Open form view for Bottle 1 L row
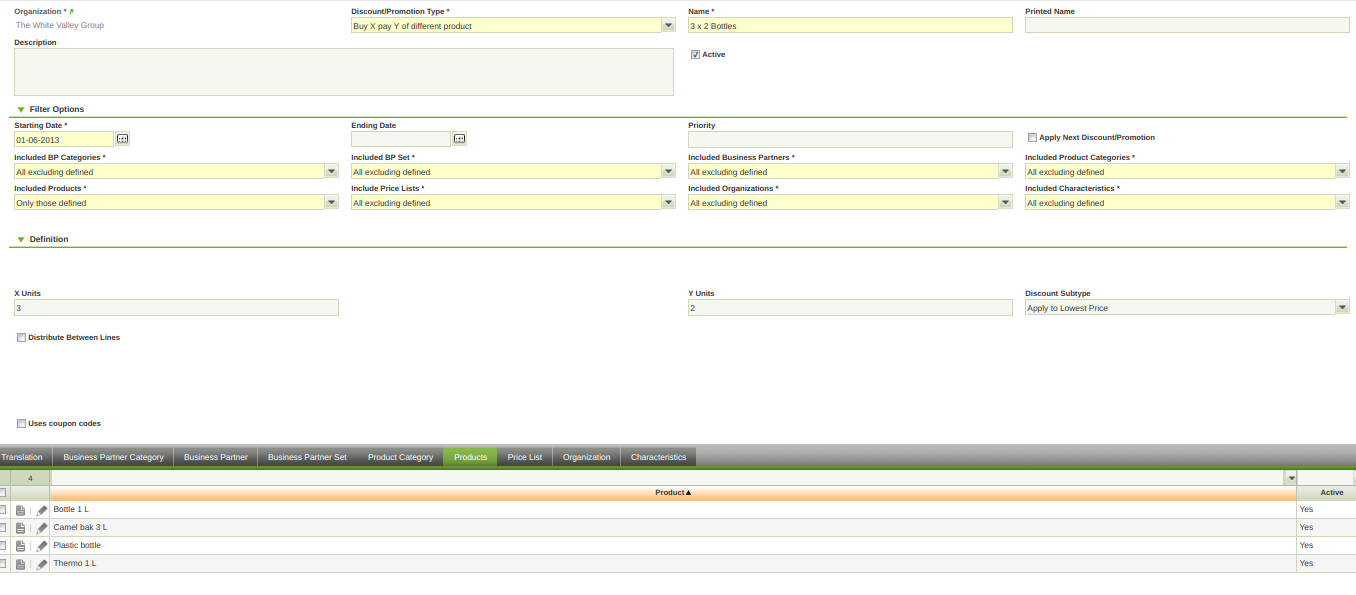The height and width of the screenshot is (595, 1356). coord(21,510)
